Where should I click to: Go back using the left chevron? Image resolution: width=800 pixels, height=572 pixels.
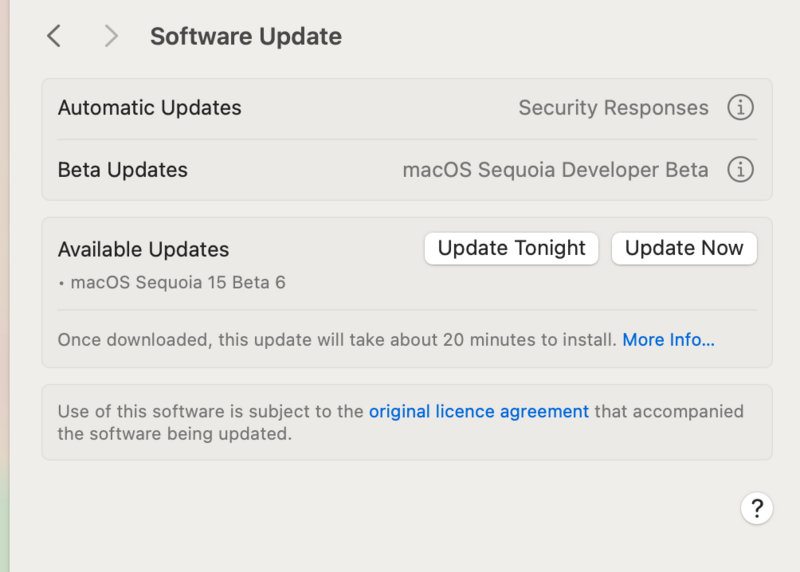(54, 37)
